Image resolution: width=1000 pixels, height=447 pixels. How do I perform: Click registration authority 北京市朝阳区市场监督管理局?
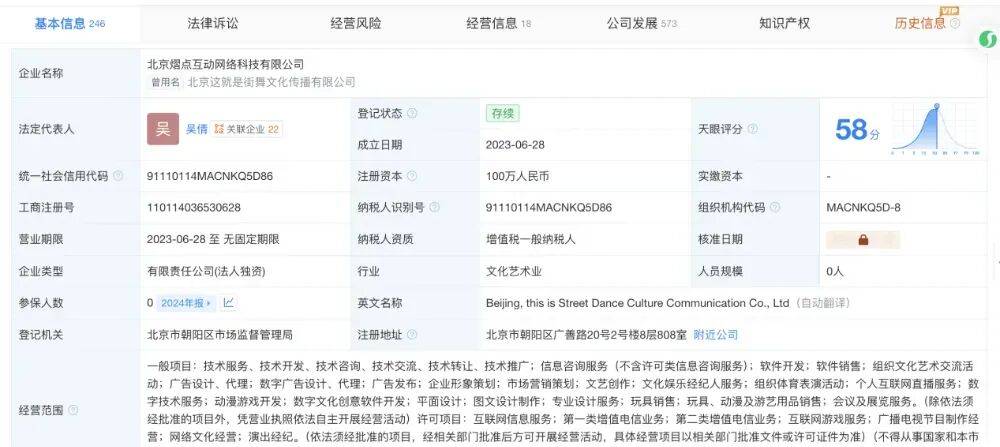219,335
